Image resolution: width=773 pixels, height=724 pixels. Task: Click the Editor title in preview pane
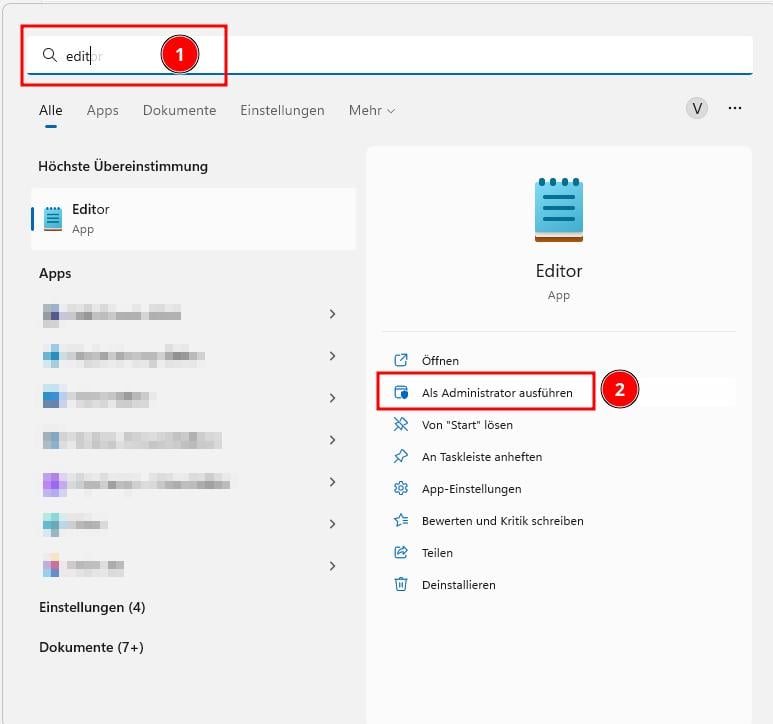(559, 271)
